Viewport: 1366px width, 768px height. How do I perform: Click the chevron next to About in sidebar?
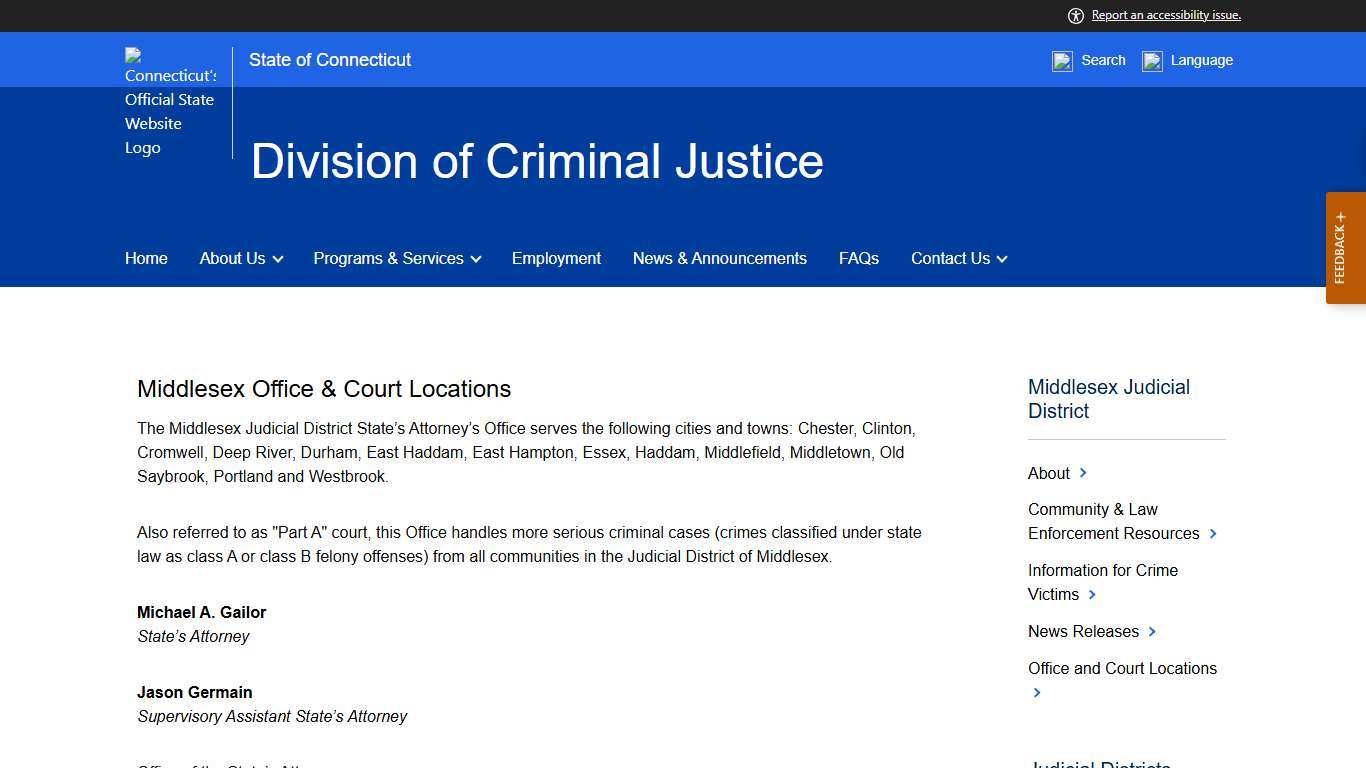click(x=1082, y=473)
